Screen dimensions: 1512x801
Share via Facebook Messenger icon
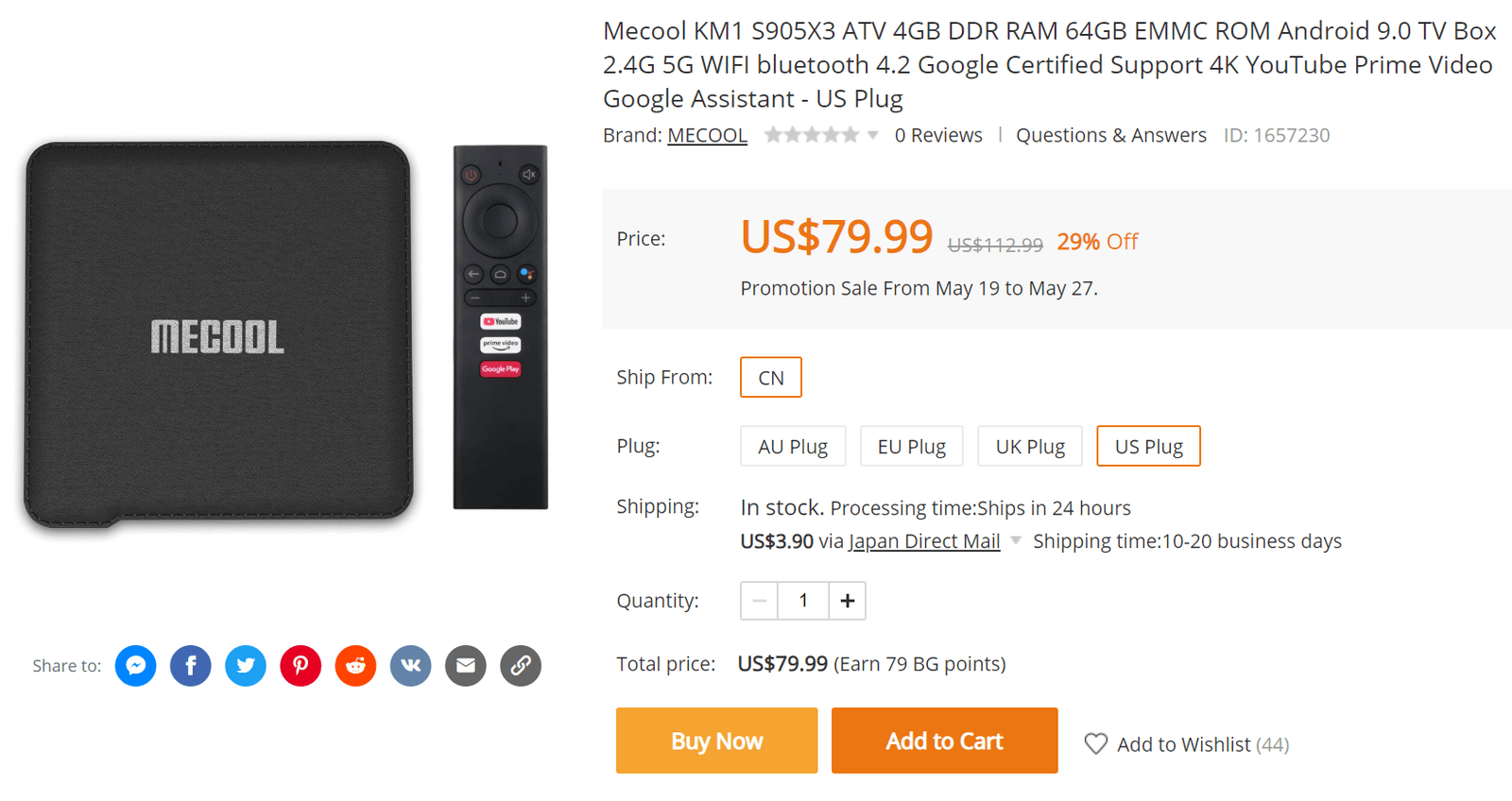point(135,666)
